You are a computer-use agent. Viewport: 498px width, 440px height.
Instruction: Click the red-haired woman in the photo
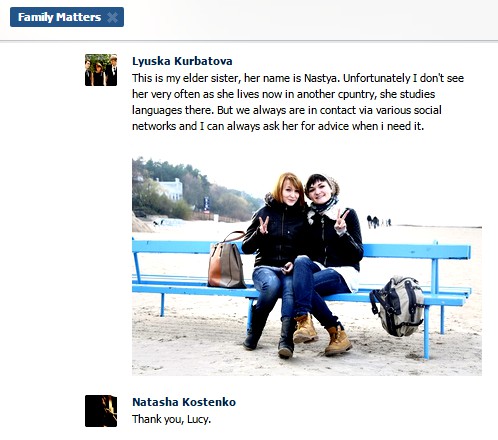(x=275, y=253)
